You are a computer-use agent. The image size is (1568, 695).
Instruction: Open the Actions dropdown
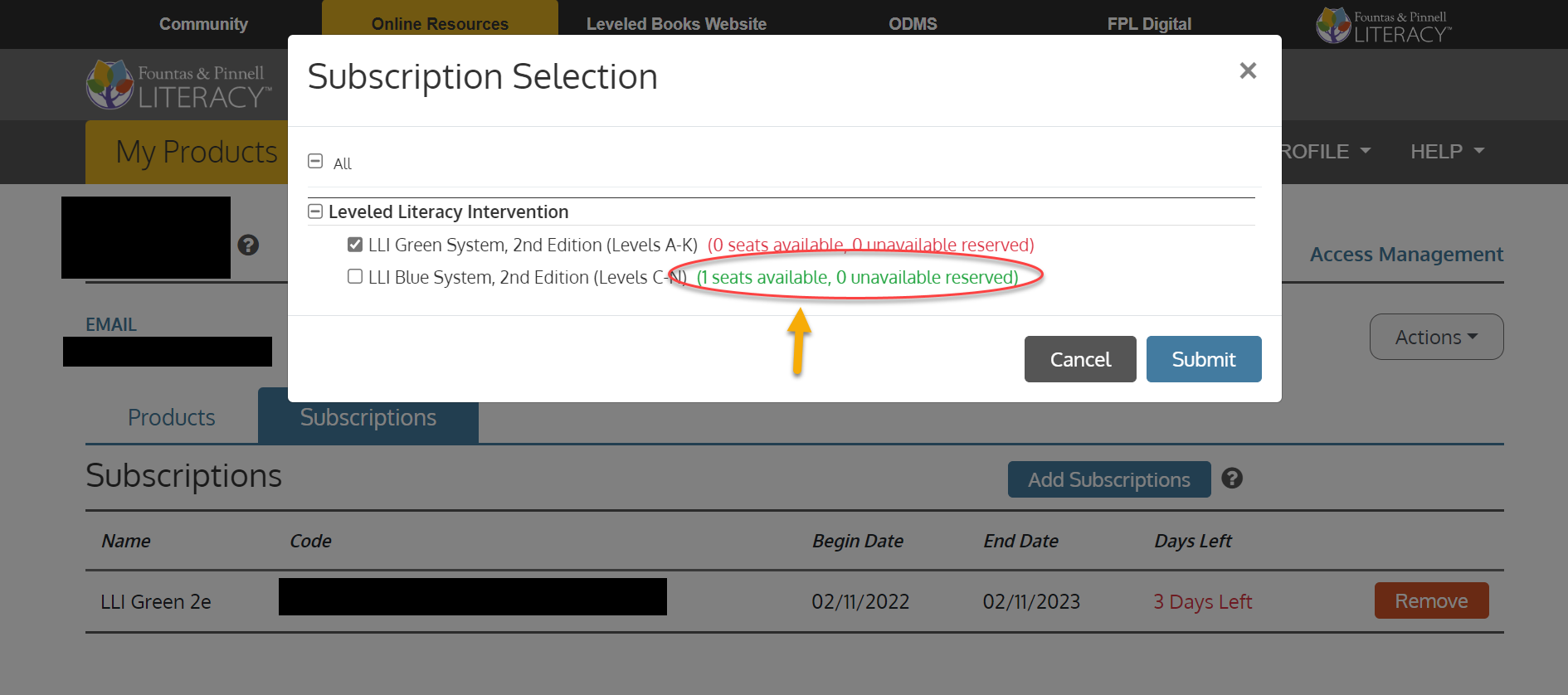(x=1435, y=337)
